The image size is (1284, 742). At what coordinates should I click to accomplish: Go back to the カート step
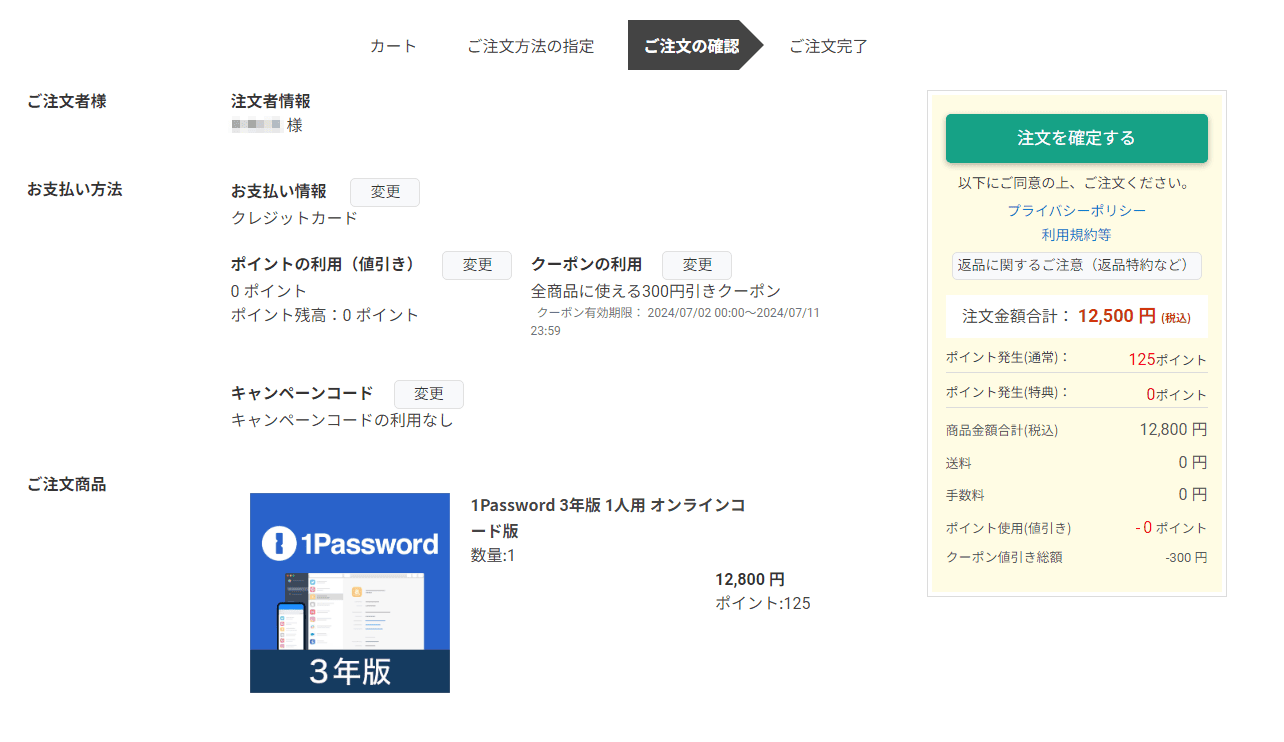click(393, 46)
